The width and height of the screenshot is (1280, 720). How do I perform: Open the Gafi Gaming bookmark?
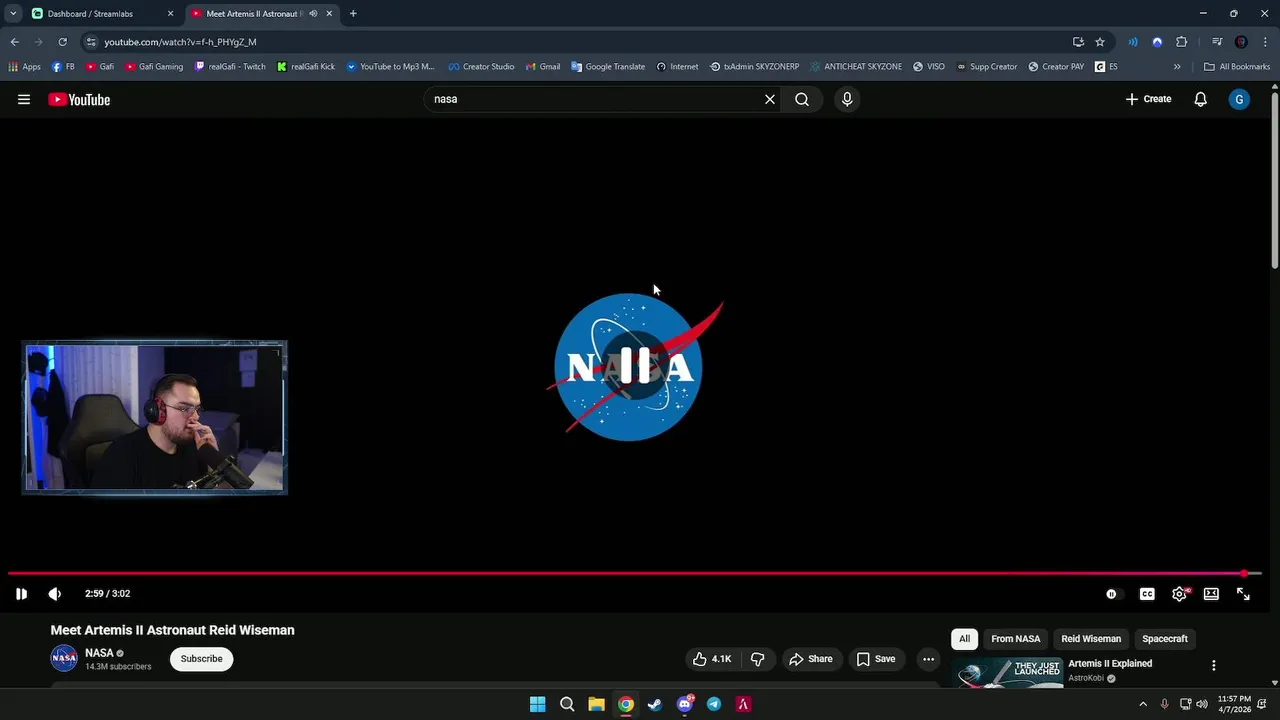point(154,67)
